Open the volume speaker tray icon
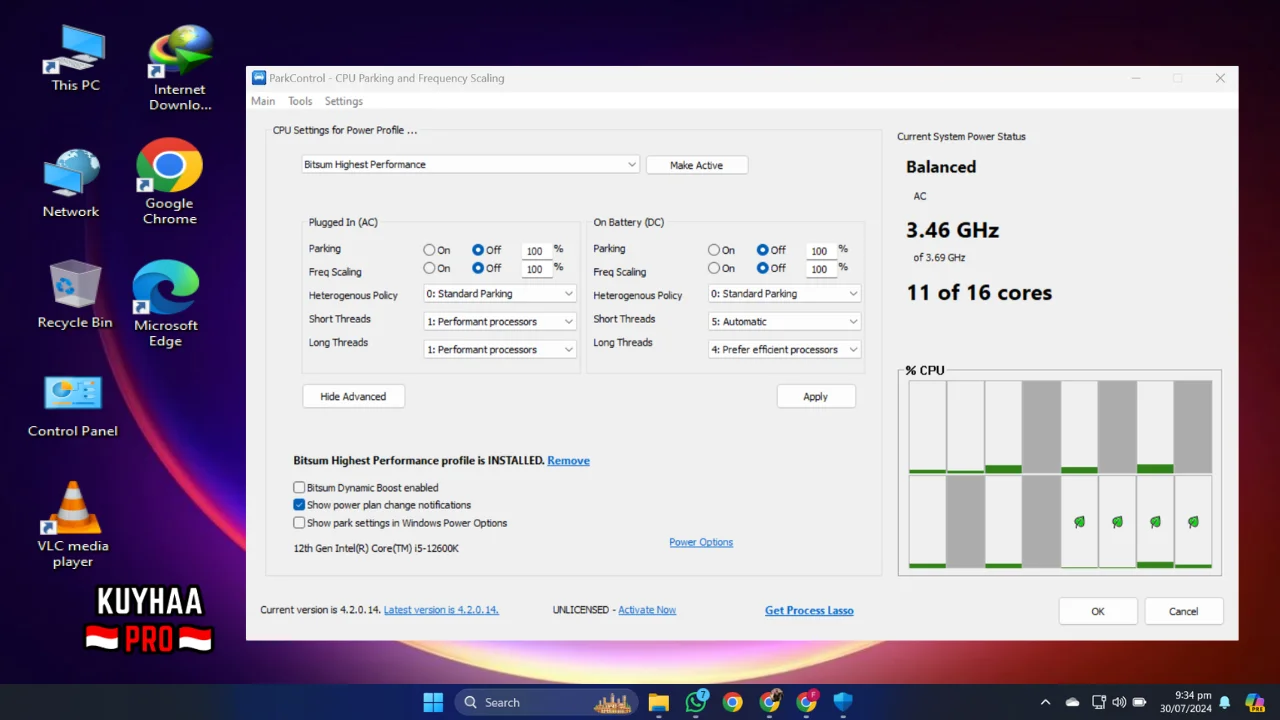 pyautogui.click(x=1118, y=702)
